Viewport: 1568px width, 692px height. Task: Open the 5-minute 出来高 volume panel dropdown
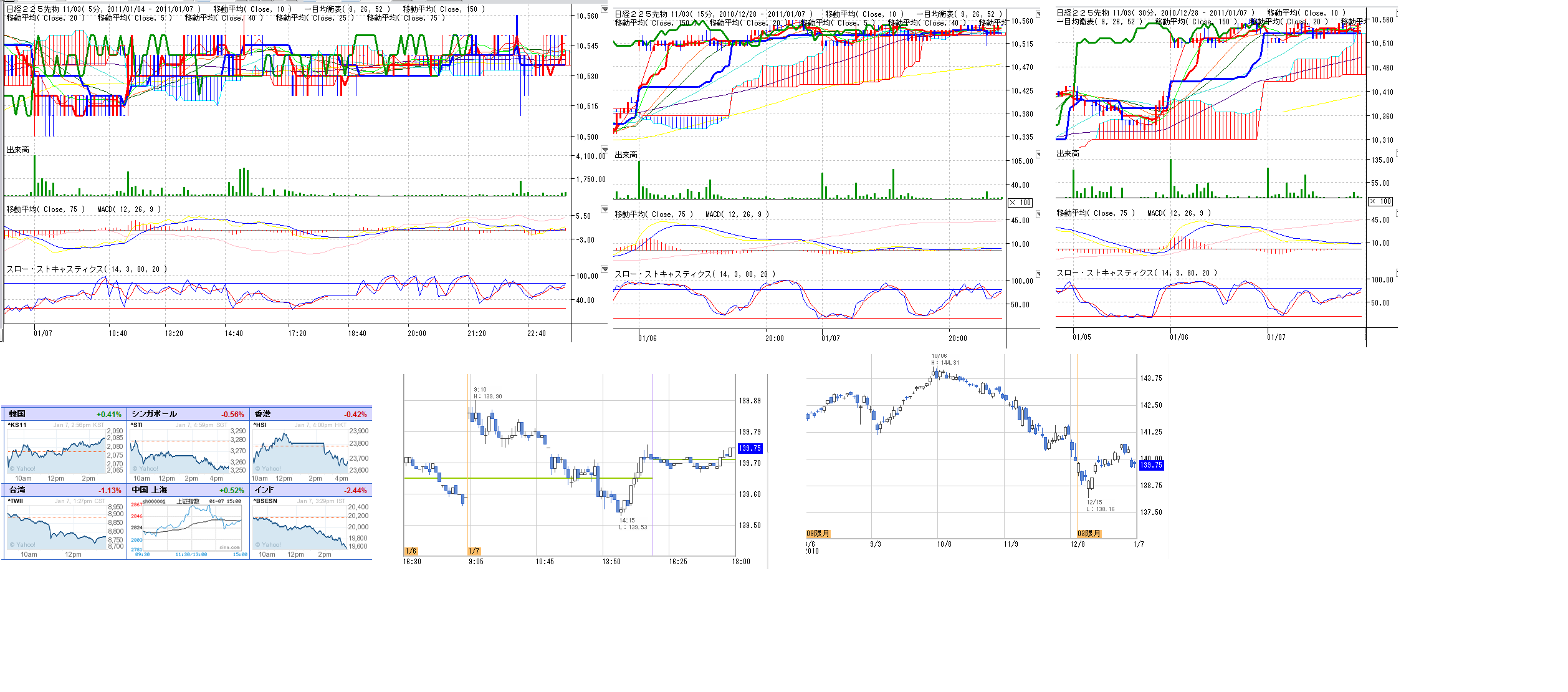(x=604, y=150)
